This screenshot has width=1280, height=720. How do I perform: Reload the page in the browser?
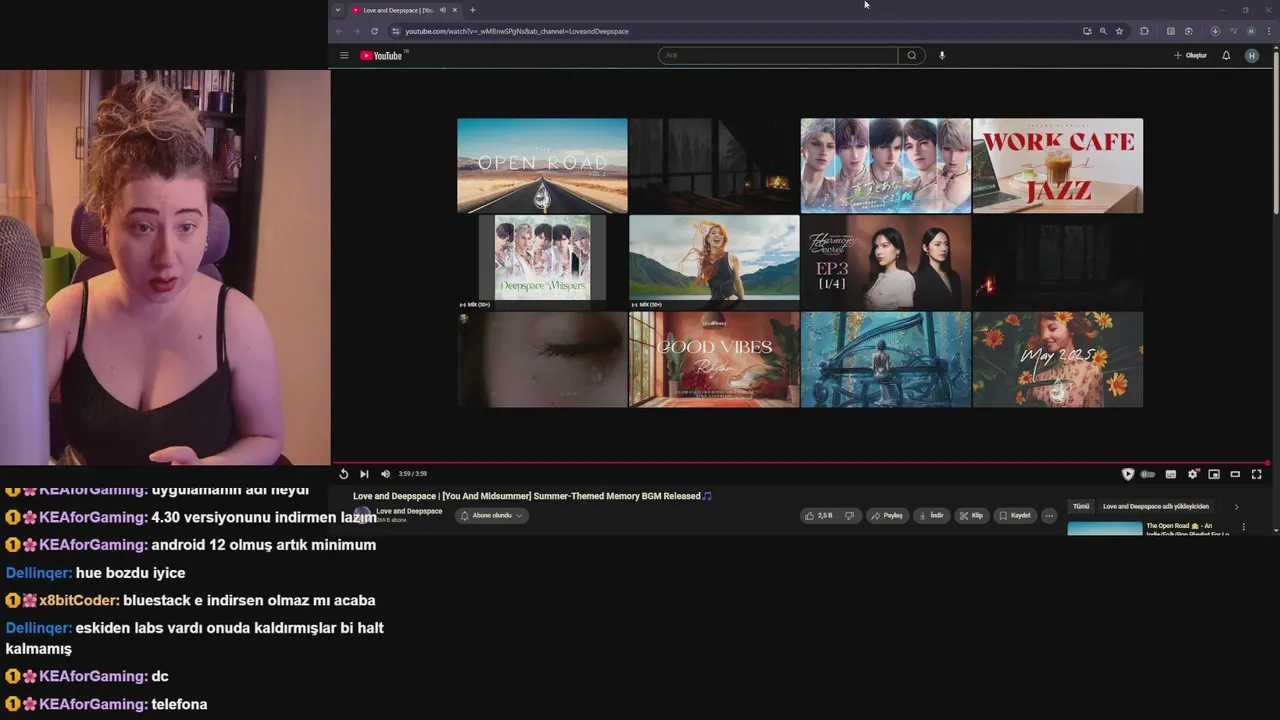(375, 31)
